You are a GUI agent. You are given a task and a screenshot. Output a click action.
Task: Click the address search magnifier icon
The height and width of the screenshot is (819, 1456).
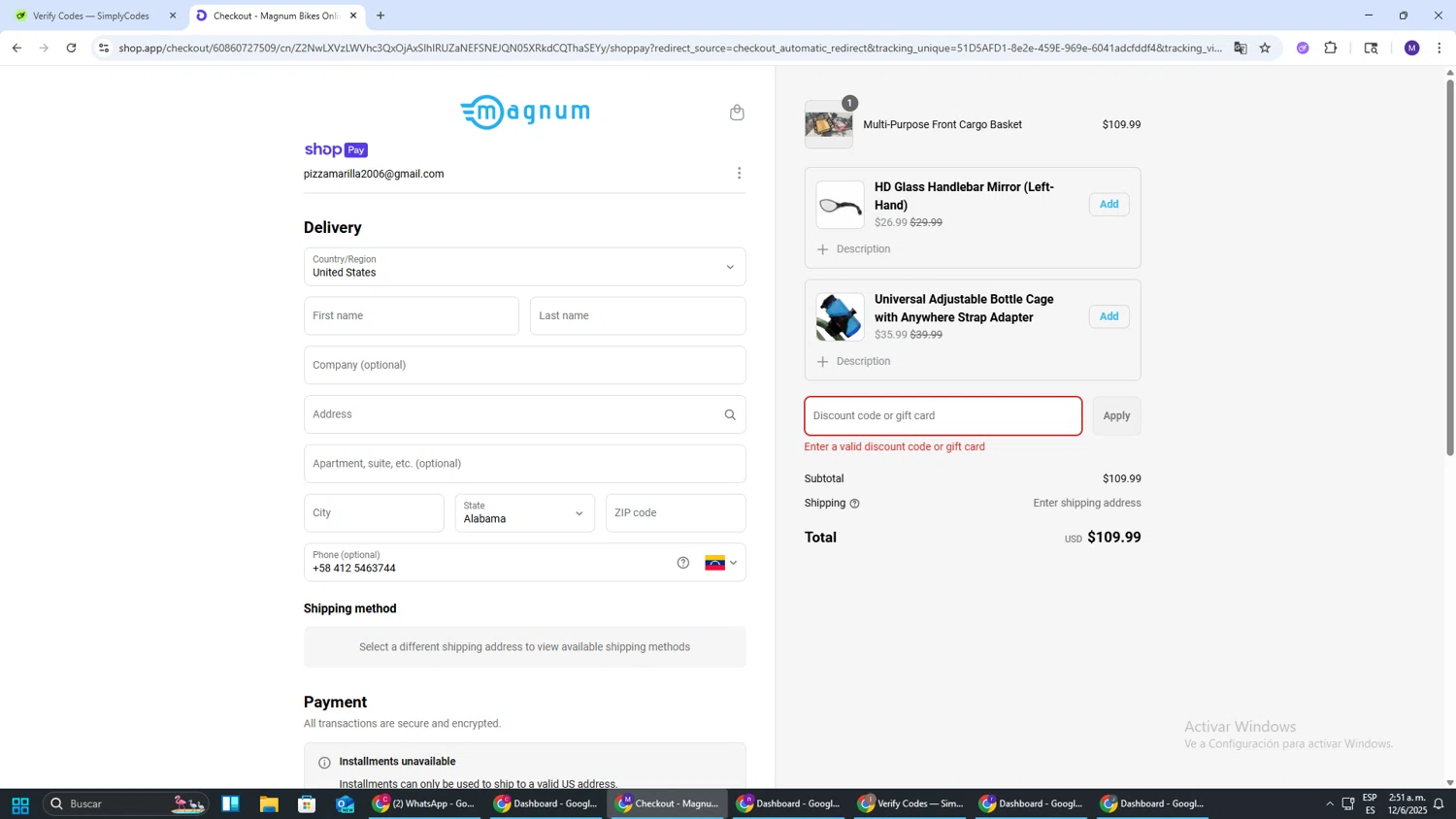730,415
